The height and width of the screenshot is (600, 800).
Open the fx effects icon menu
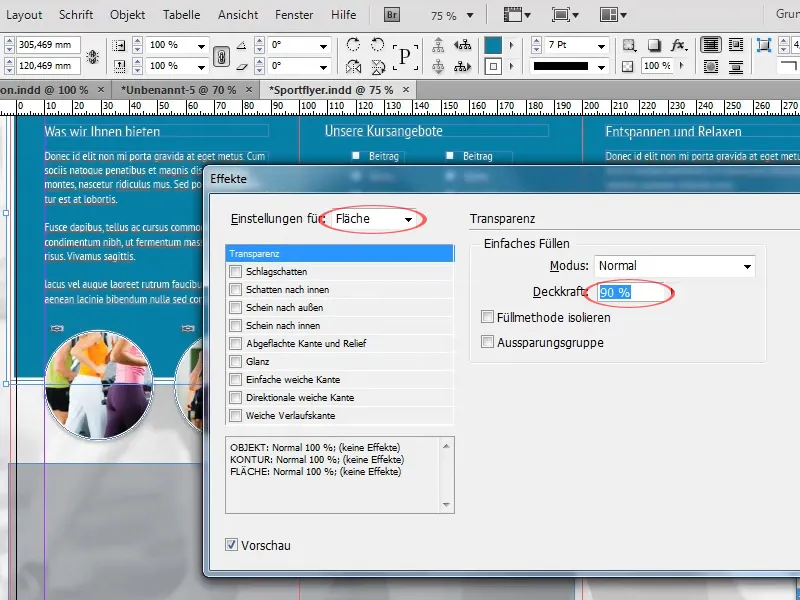(679, 45)
